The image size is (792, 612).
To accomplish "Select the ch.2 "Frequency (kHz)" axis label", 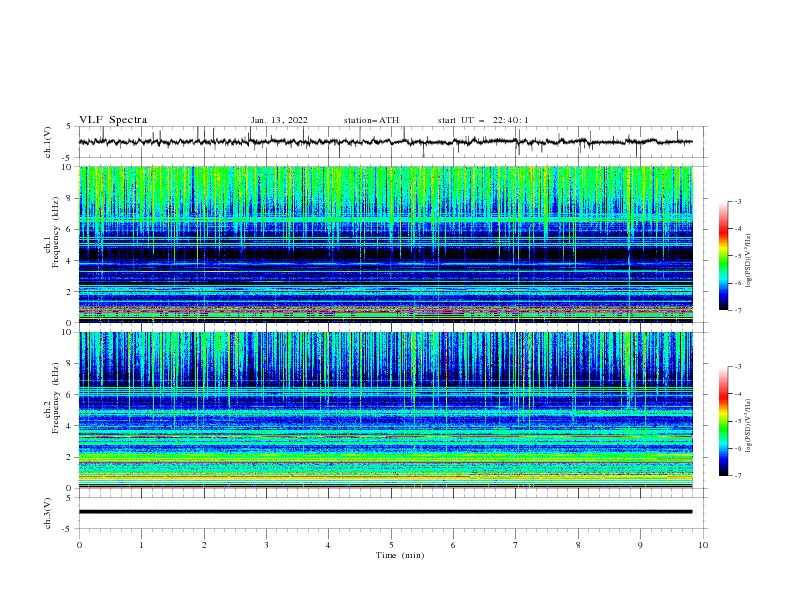I will pos(56,398).
